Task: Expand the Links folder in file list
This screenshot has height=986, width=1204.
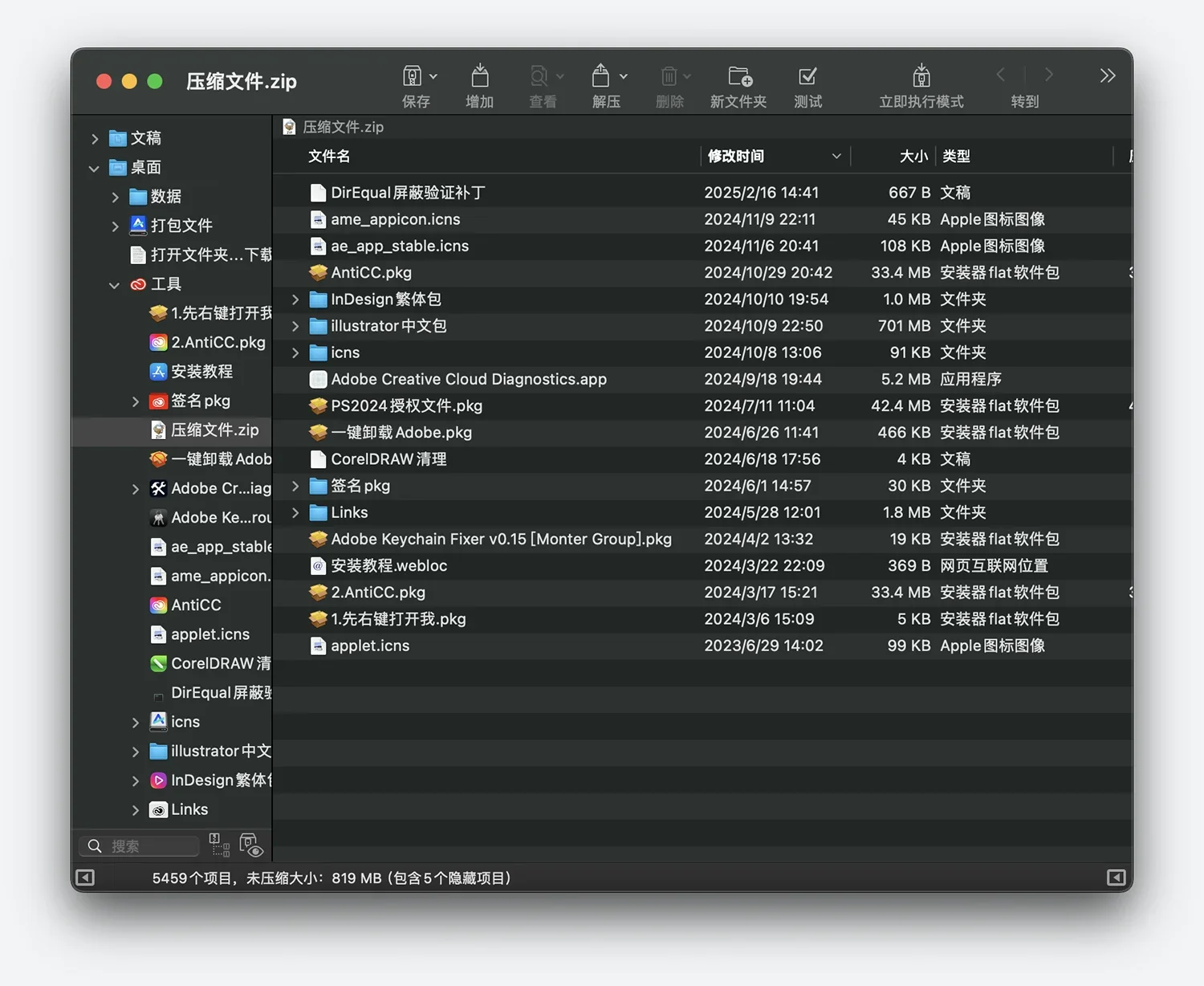Action: point(295,512)
